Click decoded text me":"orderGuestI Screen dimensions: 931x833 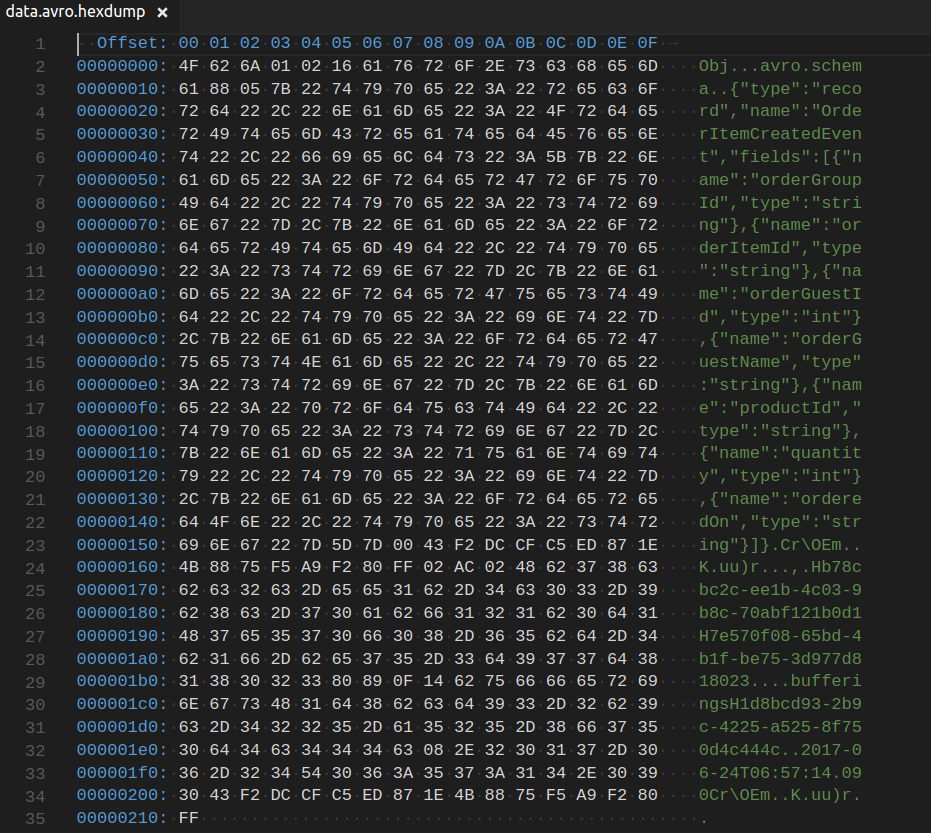[x=780, y=294]
